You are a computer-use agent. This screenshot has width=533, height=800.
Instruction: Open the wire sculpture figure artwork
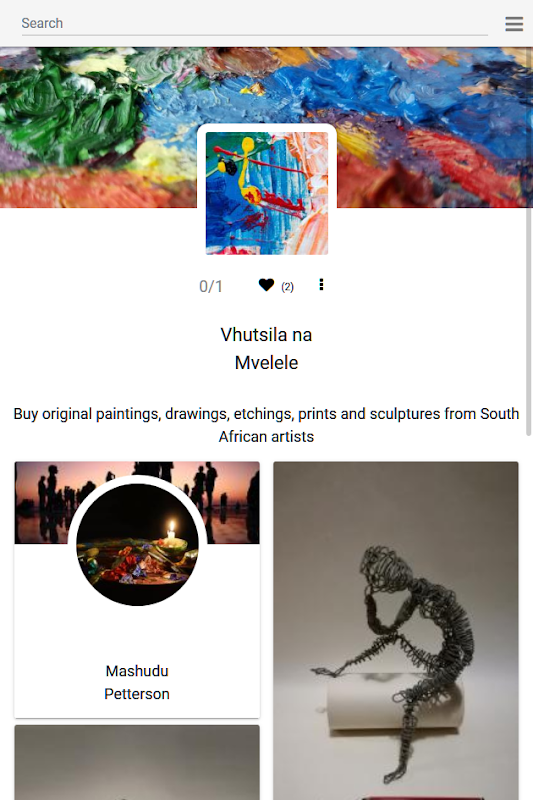tap(396, 631)
